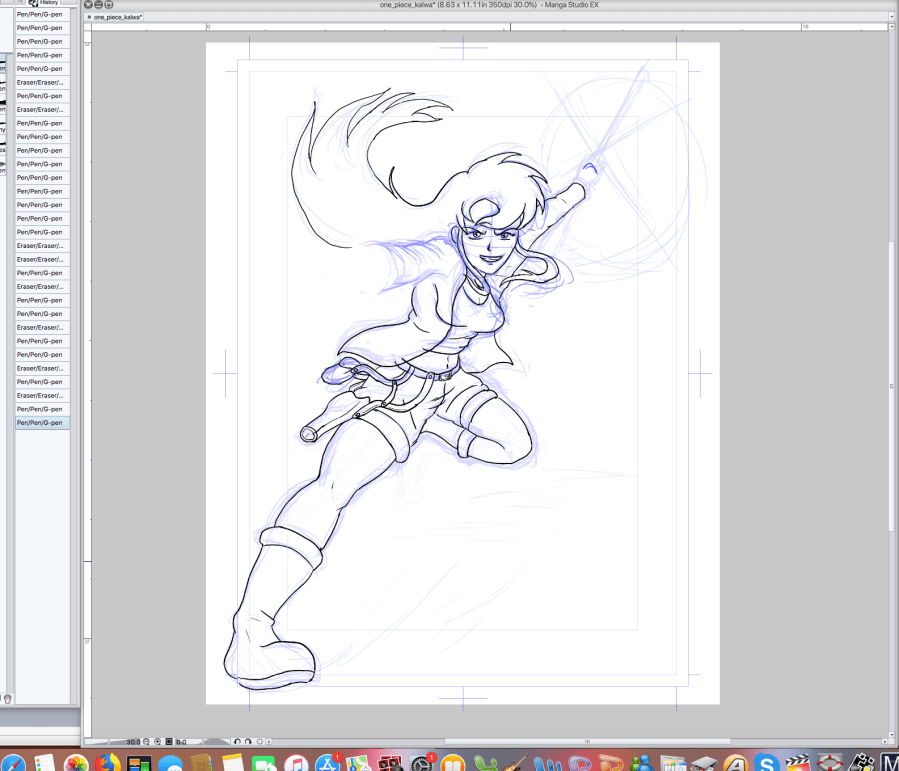Click the zoom out magnifier icon
The height and width of the screenshot is (771, 899).
pos(147,741)
